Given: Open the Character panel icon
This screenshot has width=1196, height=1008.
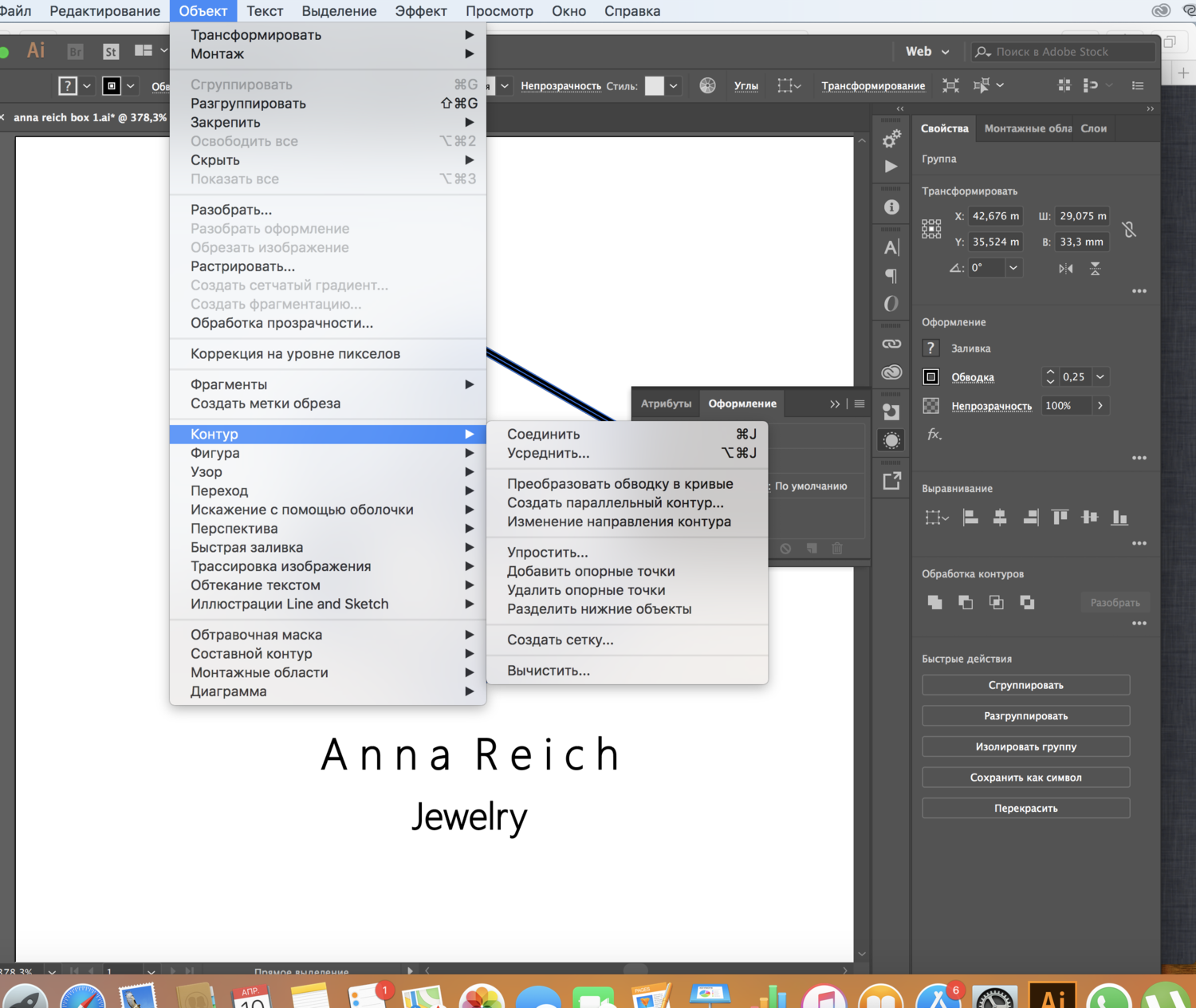Looking at the screenshot, I should point(891,247).
